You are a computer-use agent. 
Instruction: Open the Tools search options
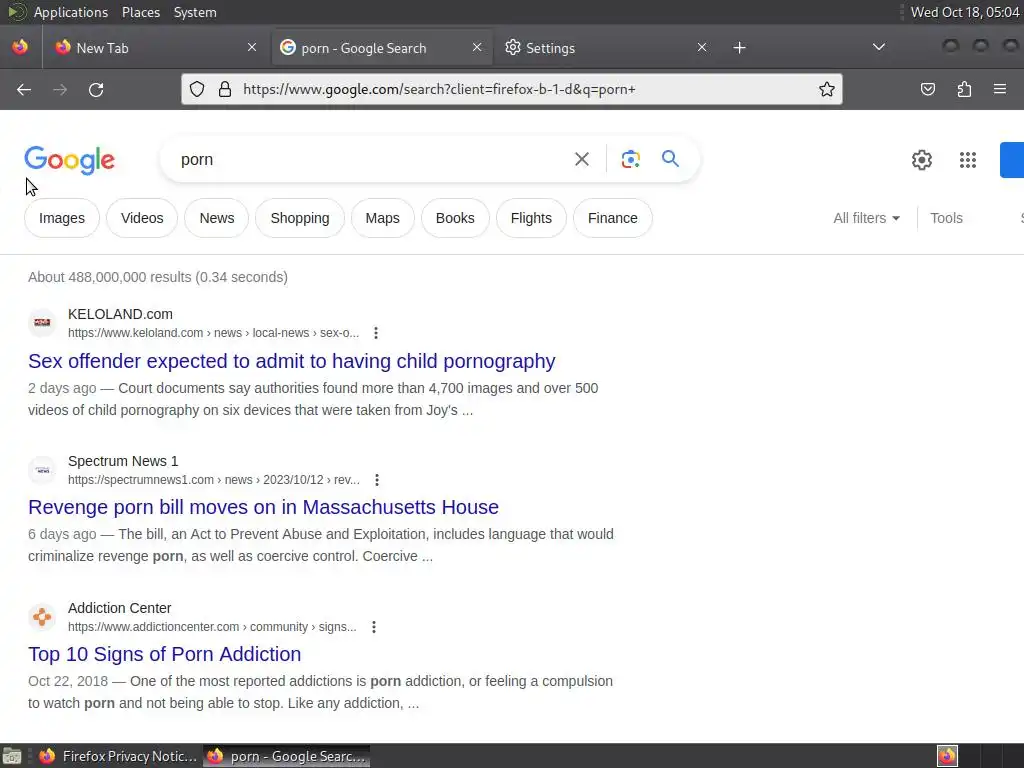(x=946, y=218)
